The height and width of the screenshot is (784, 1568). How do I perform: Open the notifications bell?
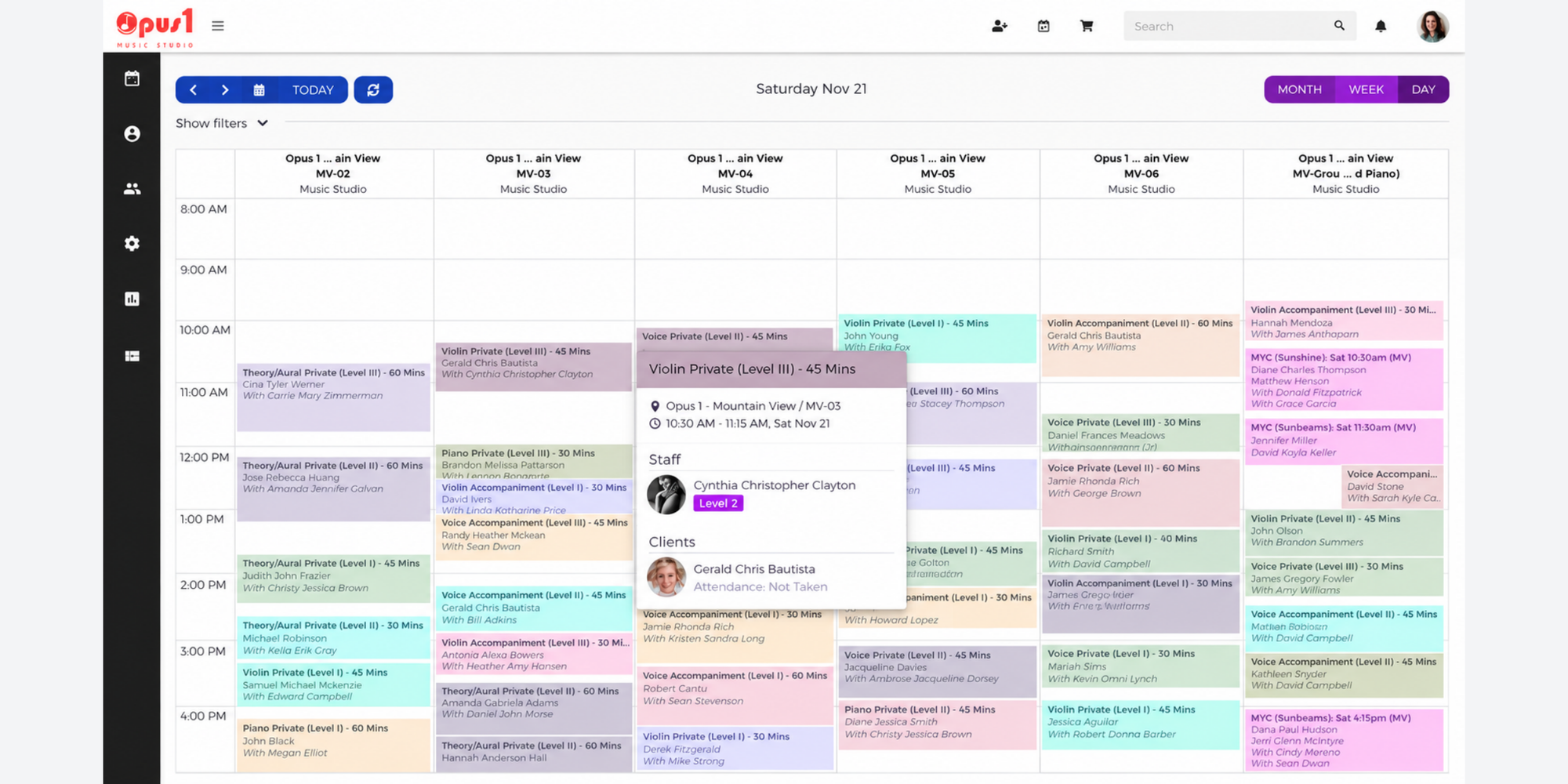point(1381,26)
